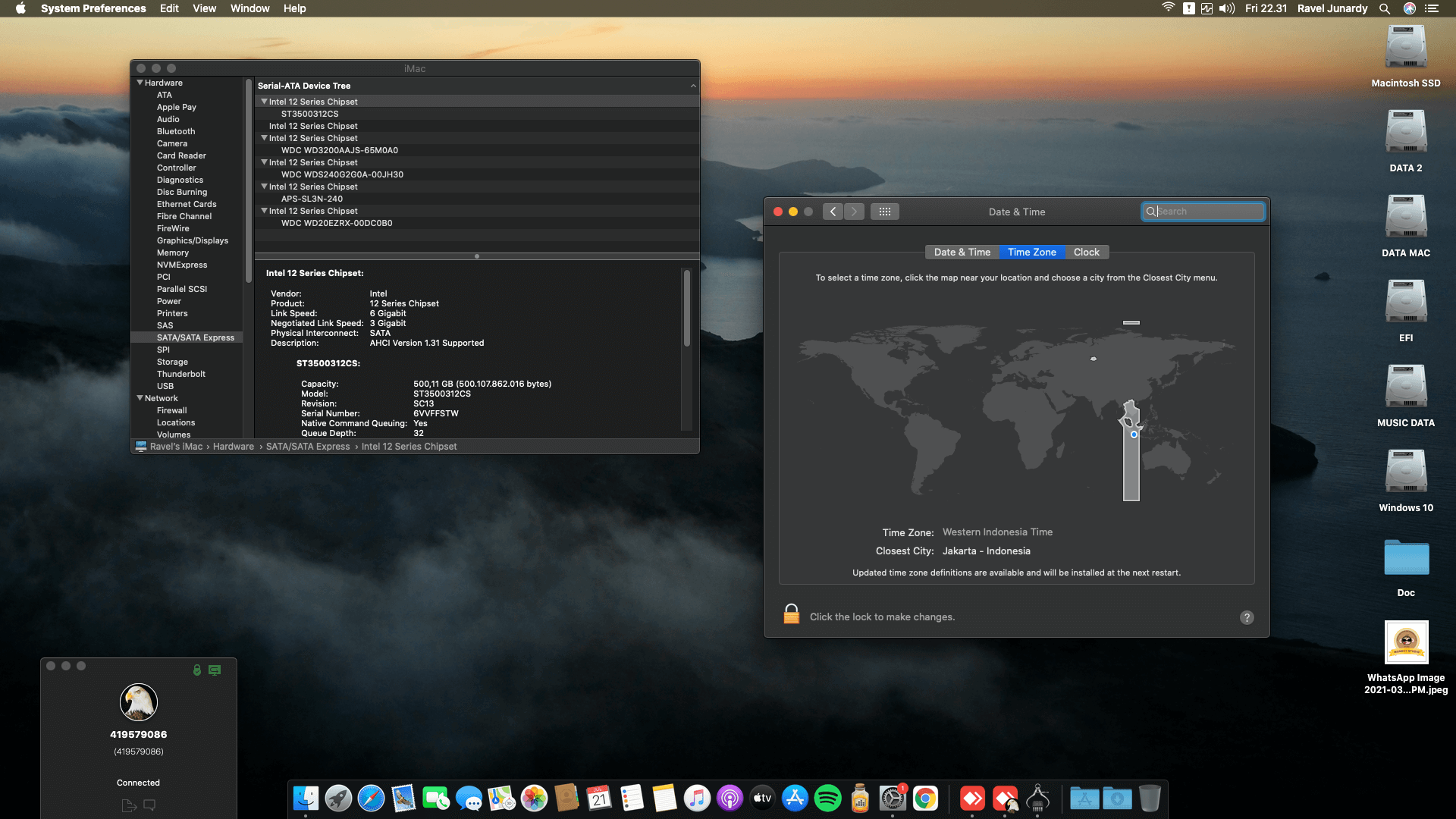Click the Siri icon in menu bar
This screenshot has height=819, width=1456.
click(1410, 8)
